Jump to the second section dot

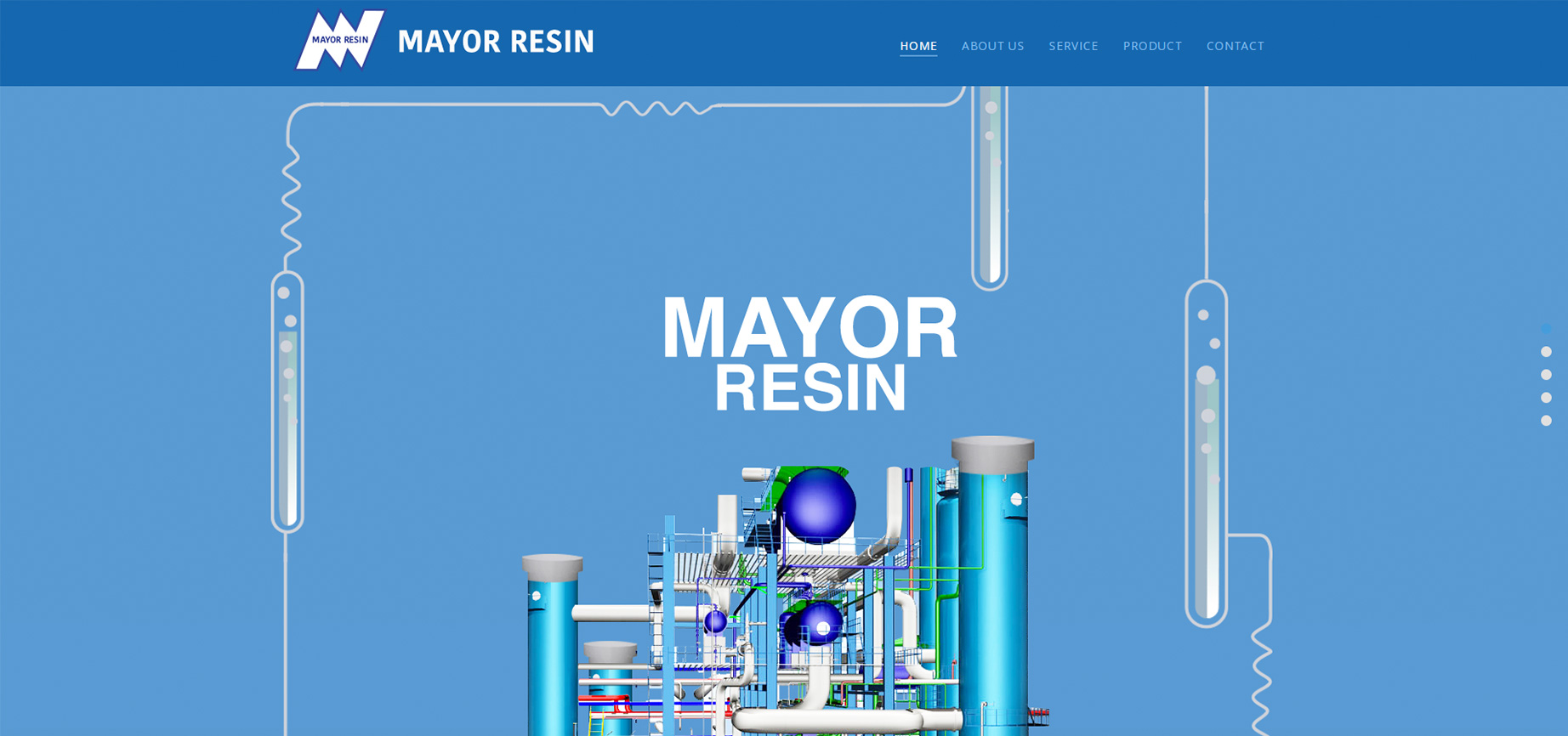1546,352
